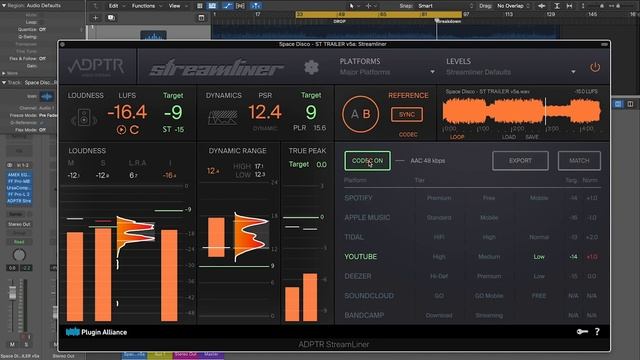Click the Stereo Out output slot
The image size is (640, 360).
19,224
